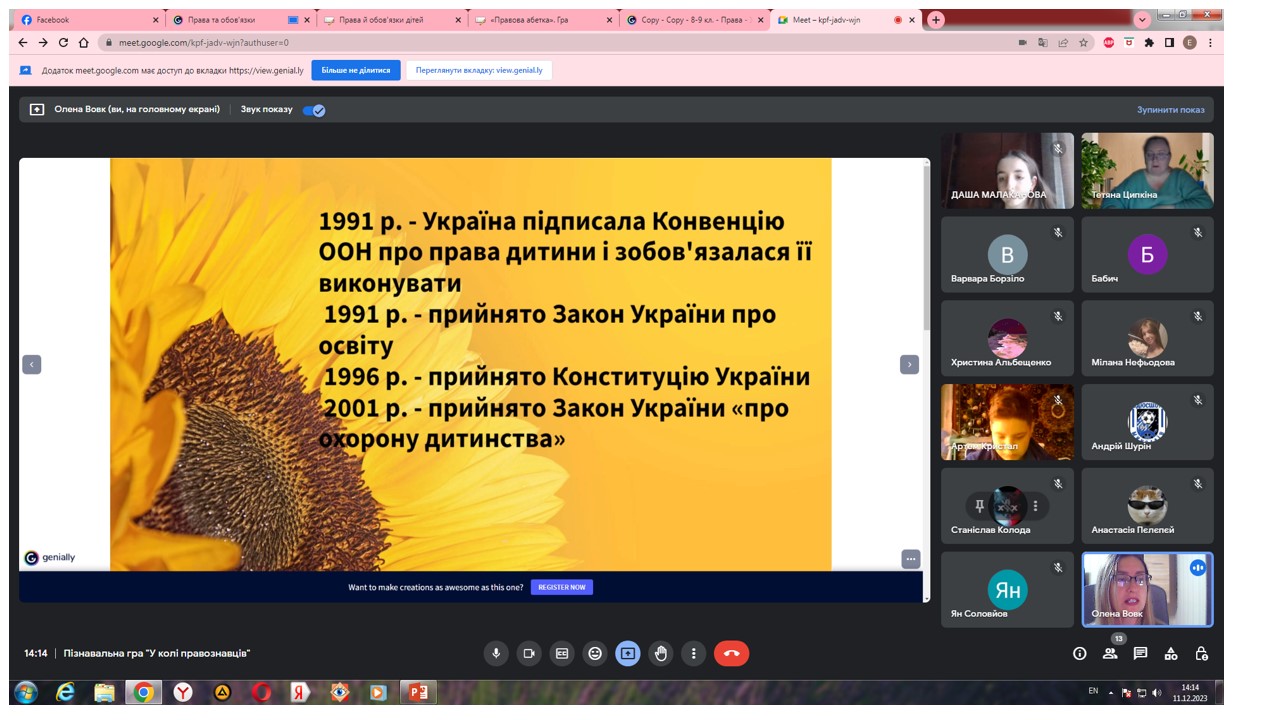
Task: Open PowerPoint from the Windows taskbar
Action: [418, 692]
